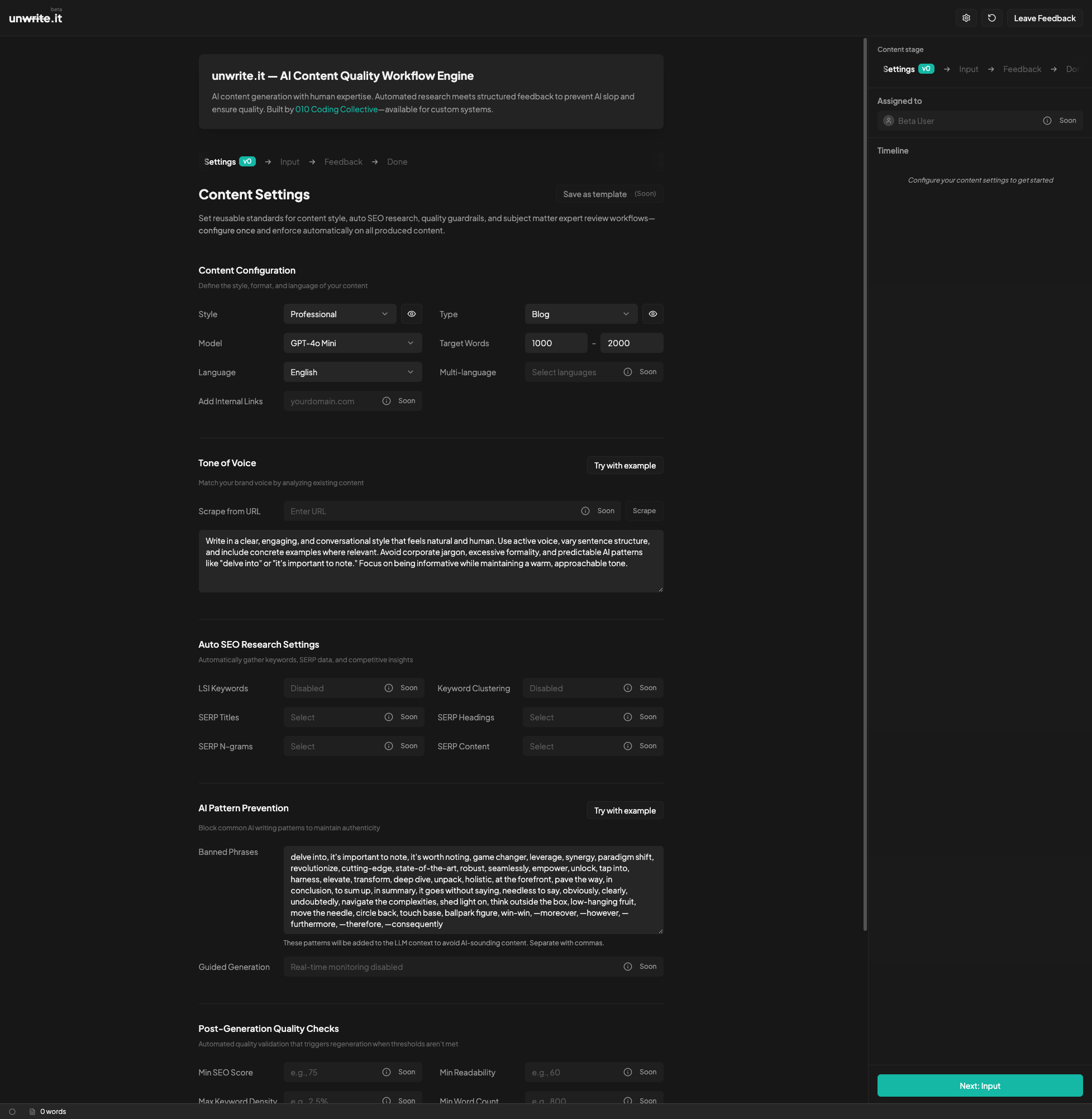Image resolution: width=1092 pixels, height=1119 pixels.
Task: Click the reset/refresh icon in header
Action: [x=991, y=18]
